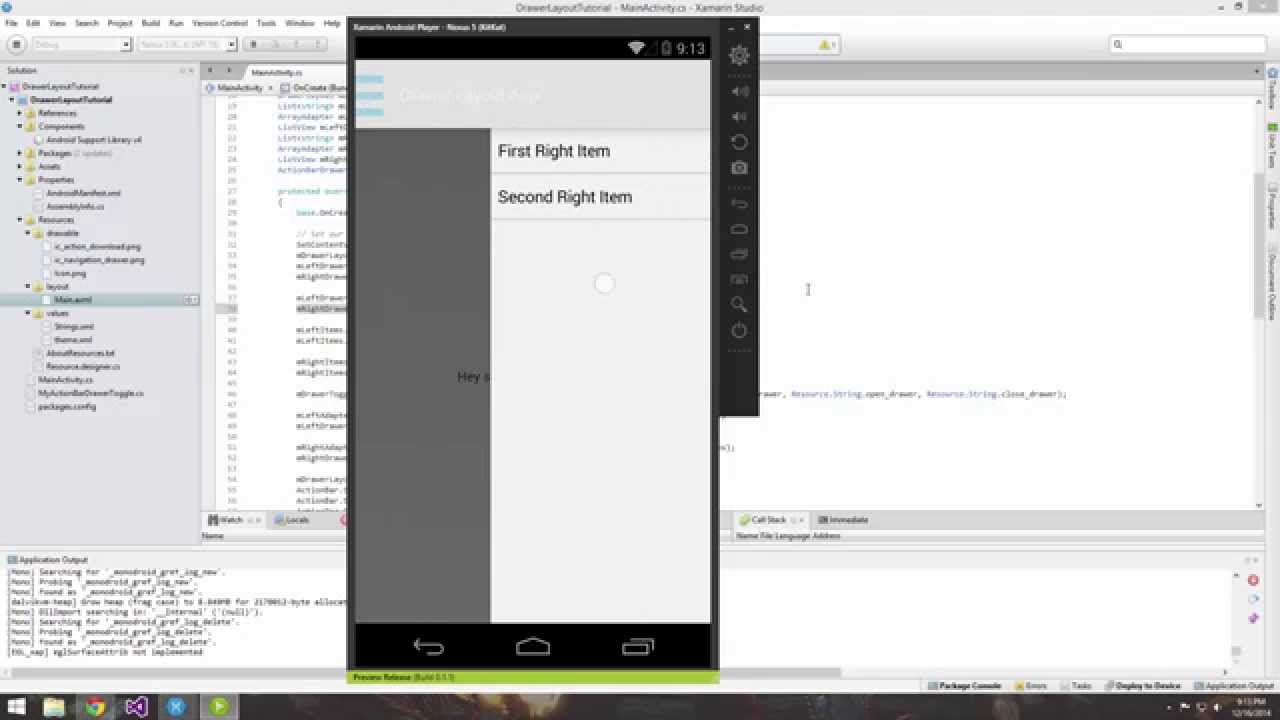Switch to the Locals tab

pos(292,520)
